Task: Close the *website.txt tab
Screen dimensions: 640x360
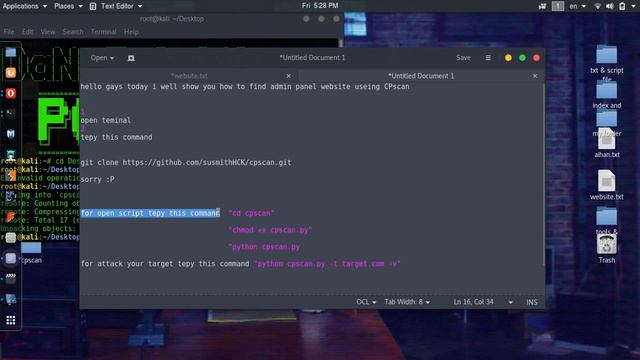Action: [289, 76]
